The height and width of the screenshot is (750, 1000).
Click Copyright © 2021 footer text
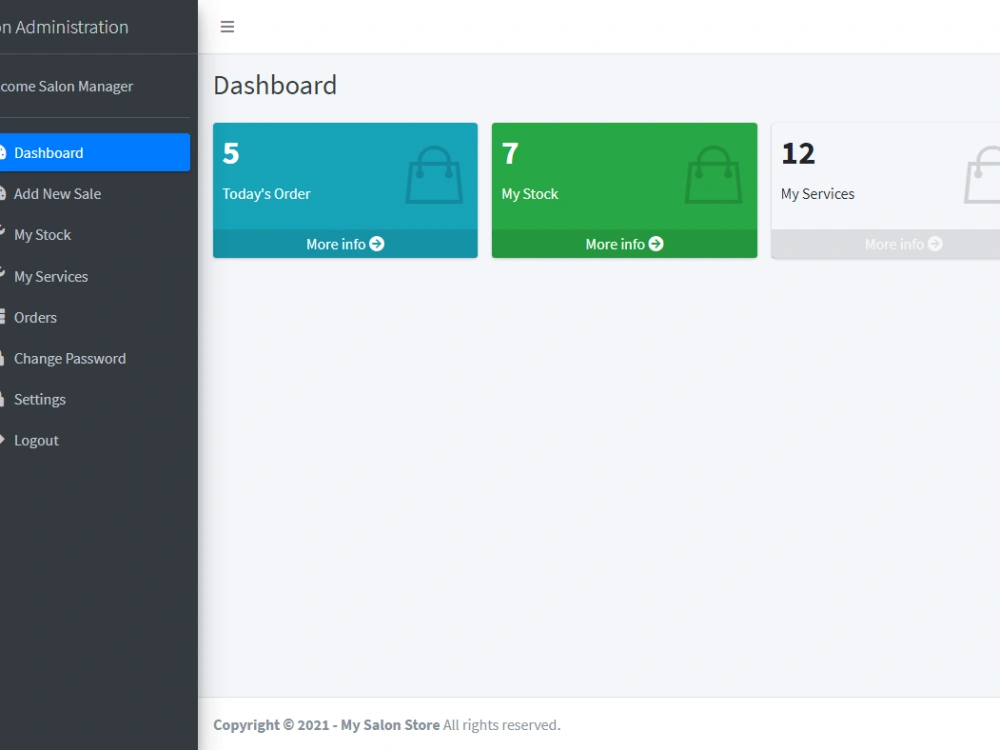pyautogui.click(x=271, y=725)
